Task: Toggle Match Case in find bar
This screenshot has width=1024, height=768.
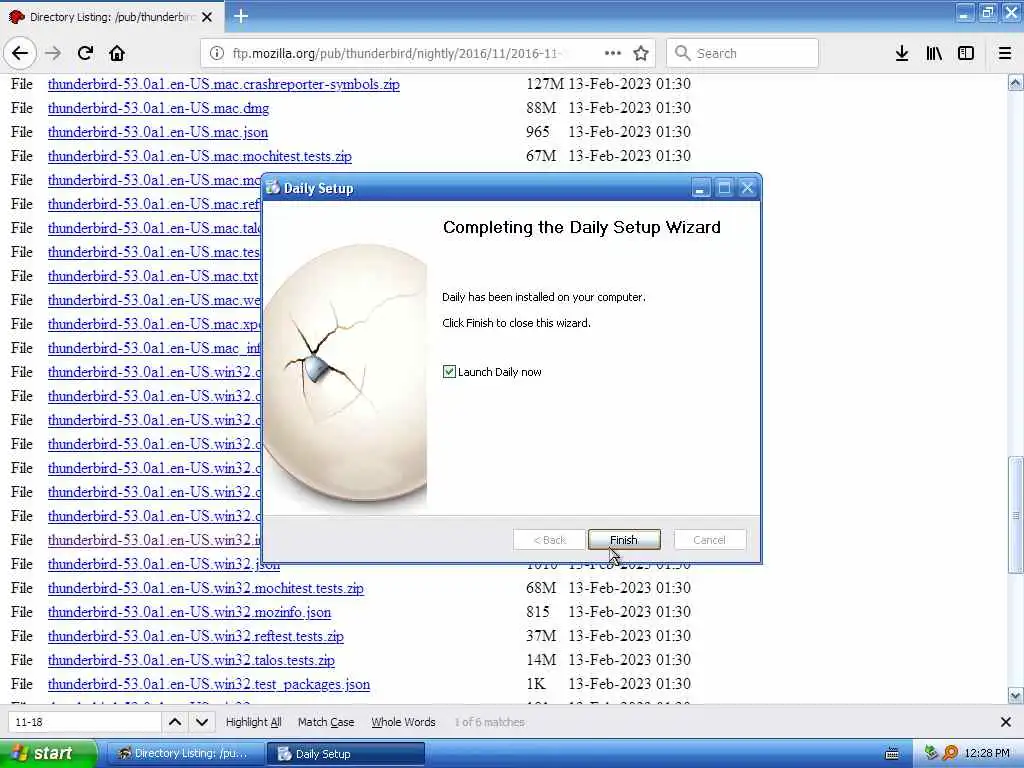Action: [x=326, y=722]
